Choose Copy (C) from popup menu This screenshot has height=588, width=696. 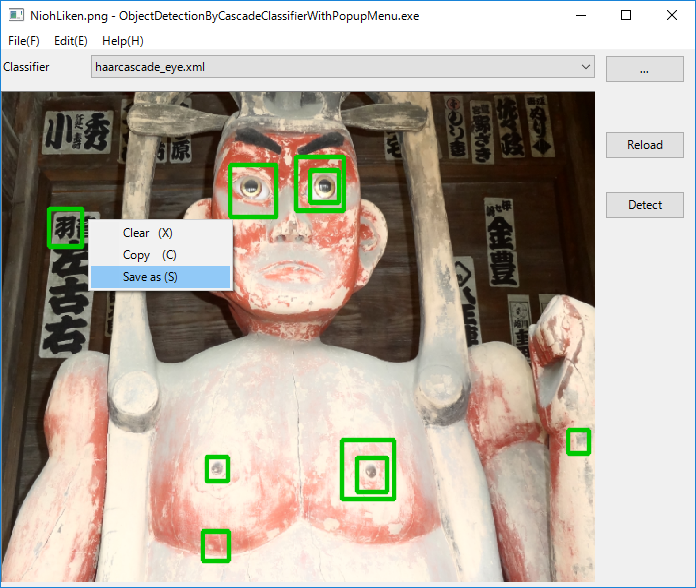(x=160, y=255)
